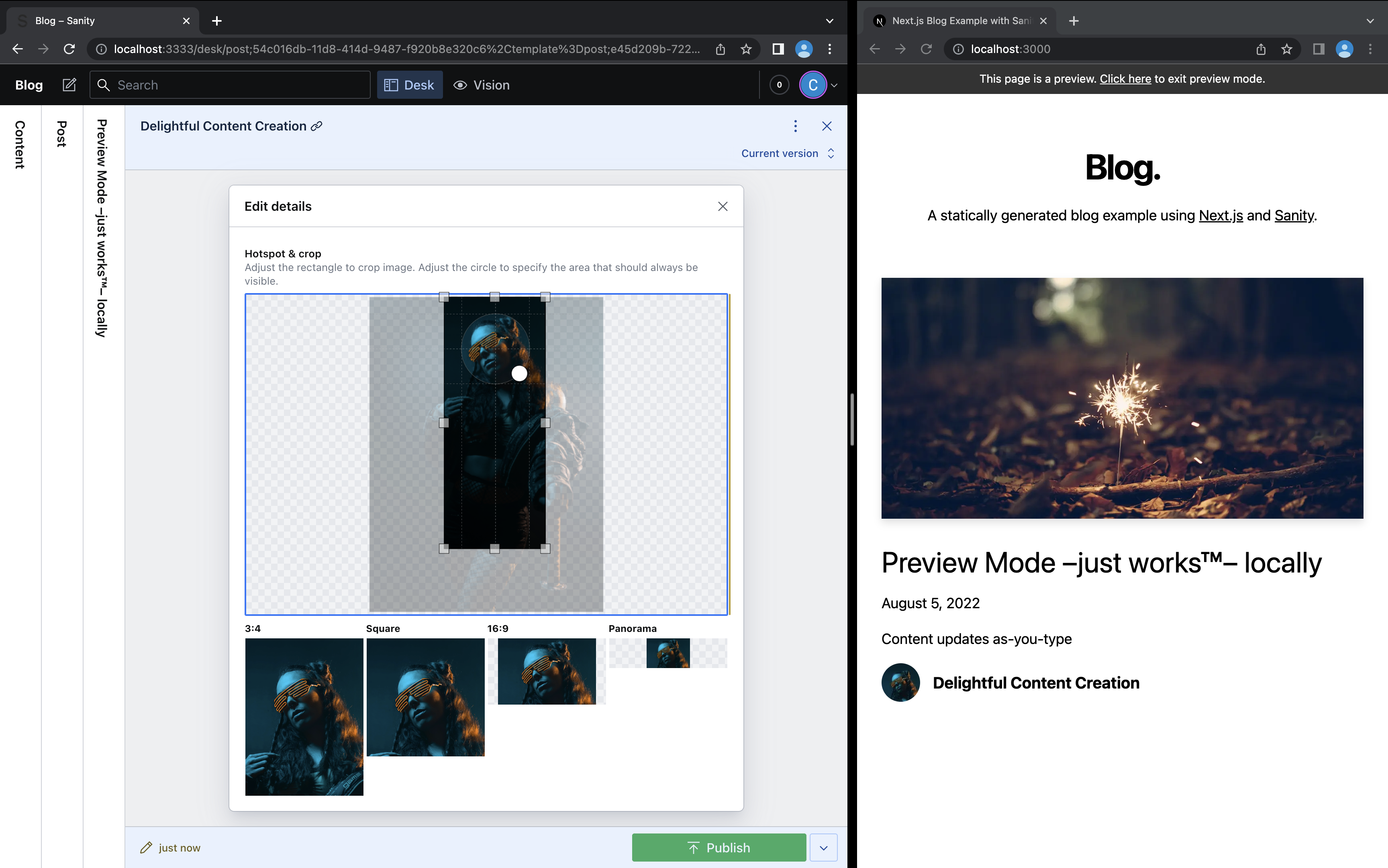Click the user avatar icon in top-right toolbar

coord(812,84)
